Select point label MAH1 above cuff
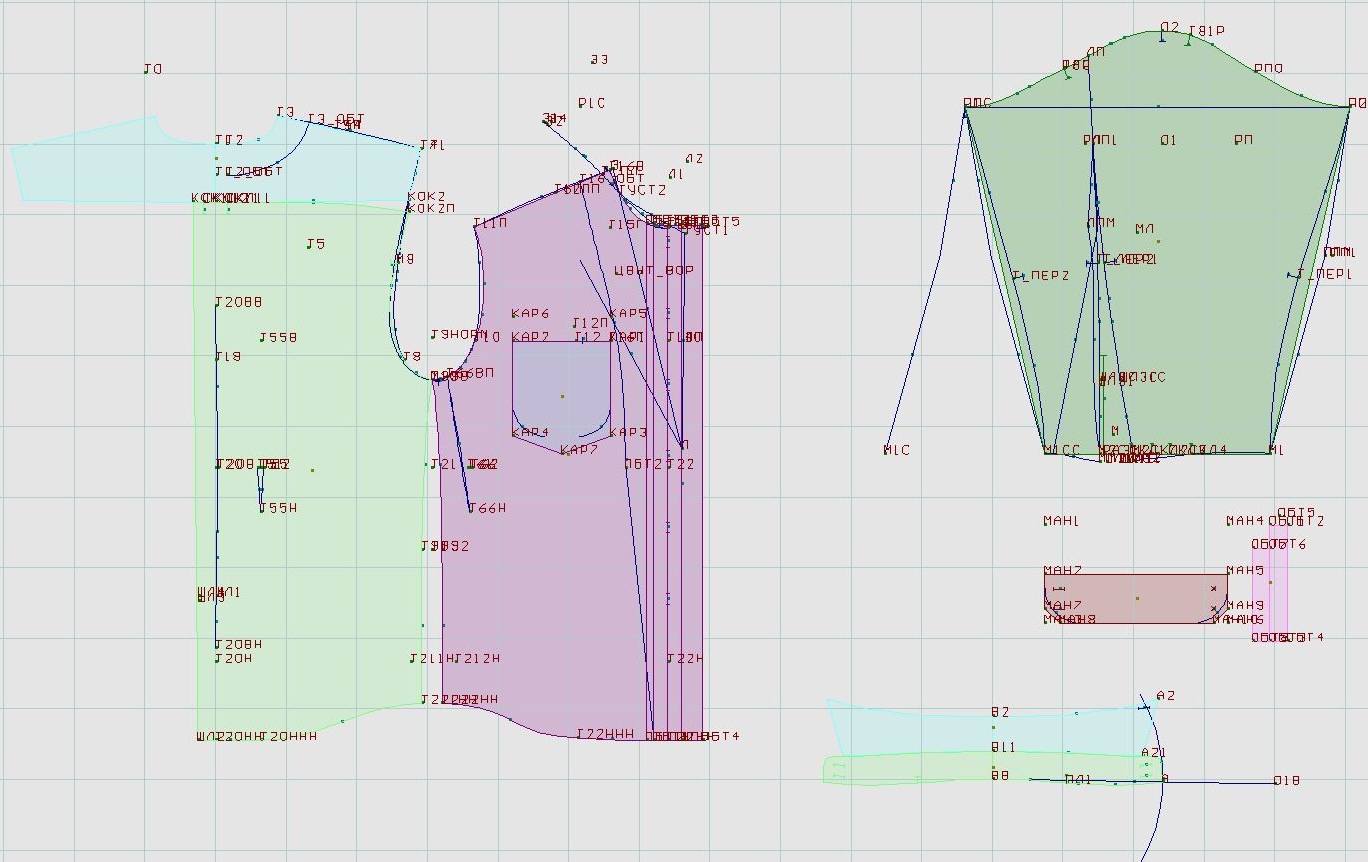Image resolution: width=1368 pixels, height=862 pixels. pyautogui.click(x=1061, y=521)
